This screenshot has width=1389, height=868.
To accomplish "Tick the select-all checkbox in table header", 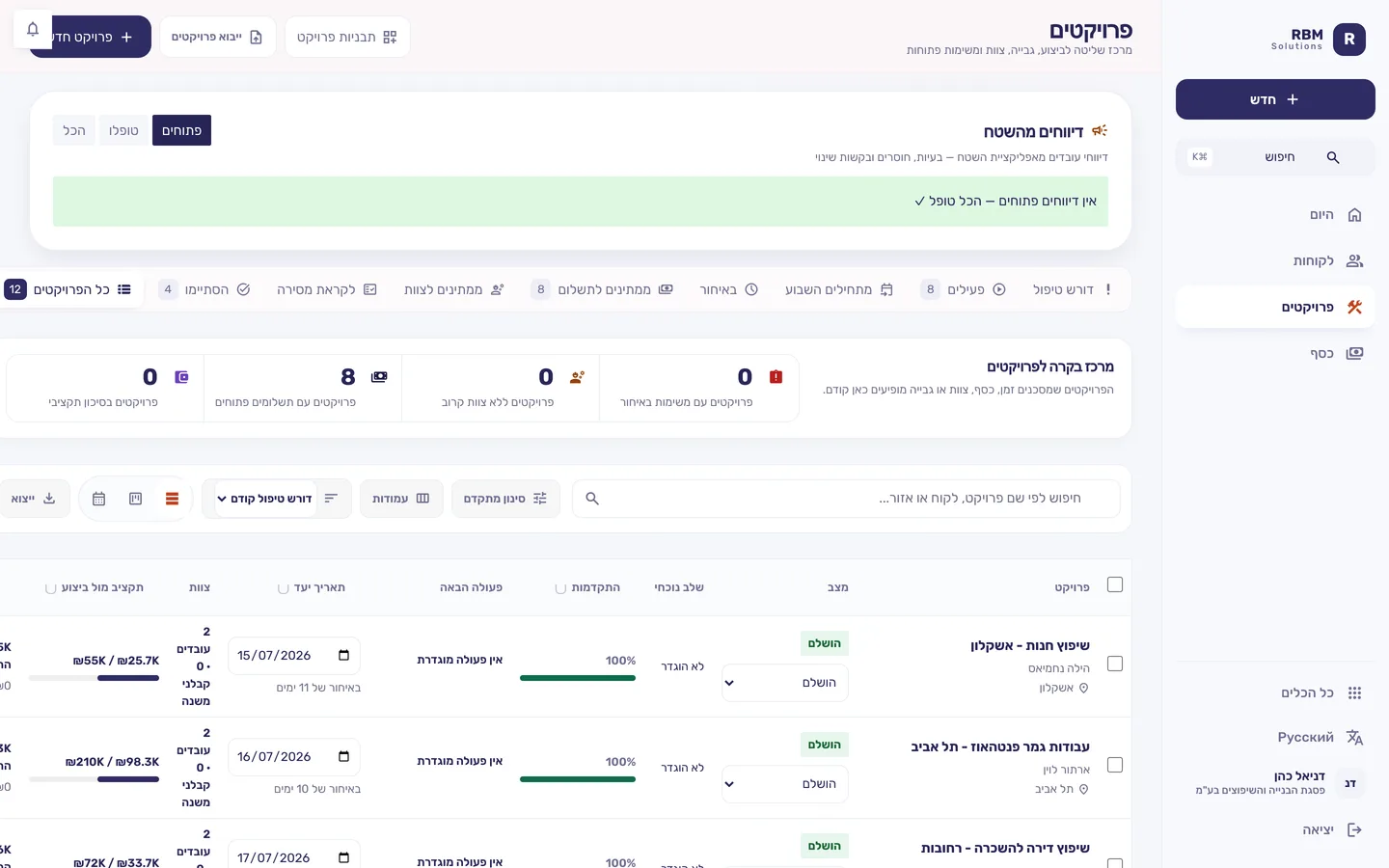I will tap(1115, 584).
